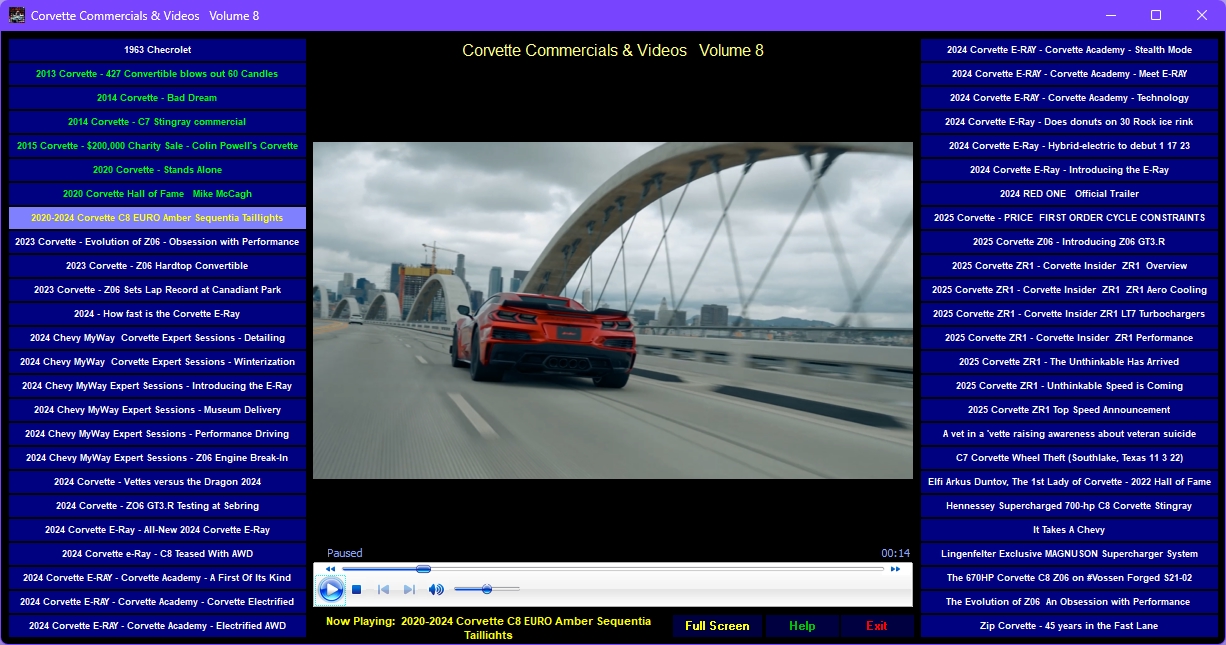Select 2014 Corvette - Bad Dream
Image resolution: width=1226 pixels, height=645 pixels.
(x=157, y=98)
